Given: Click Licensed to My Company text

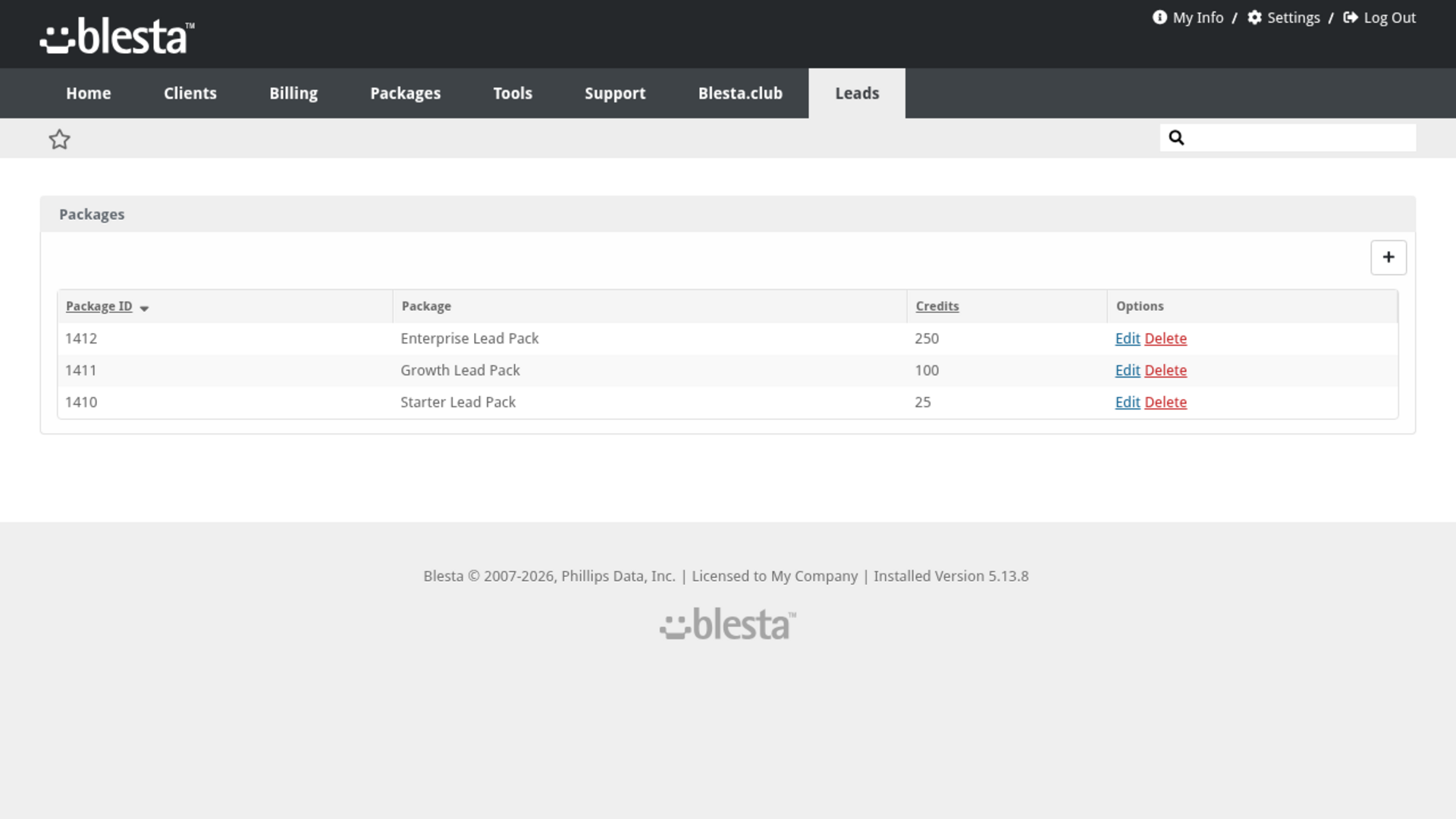Looking at the screenshot, I should click(775, 576).
